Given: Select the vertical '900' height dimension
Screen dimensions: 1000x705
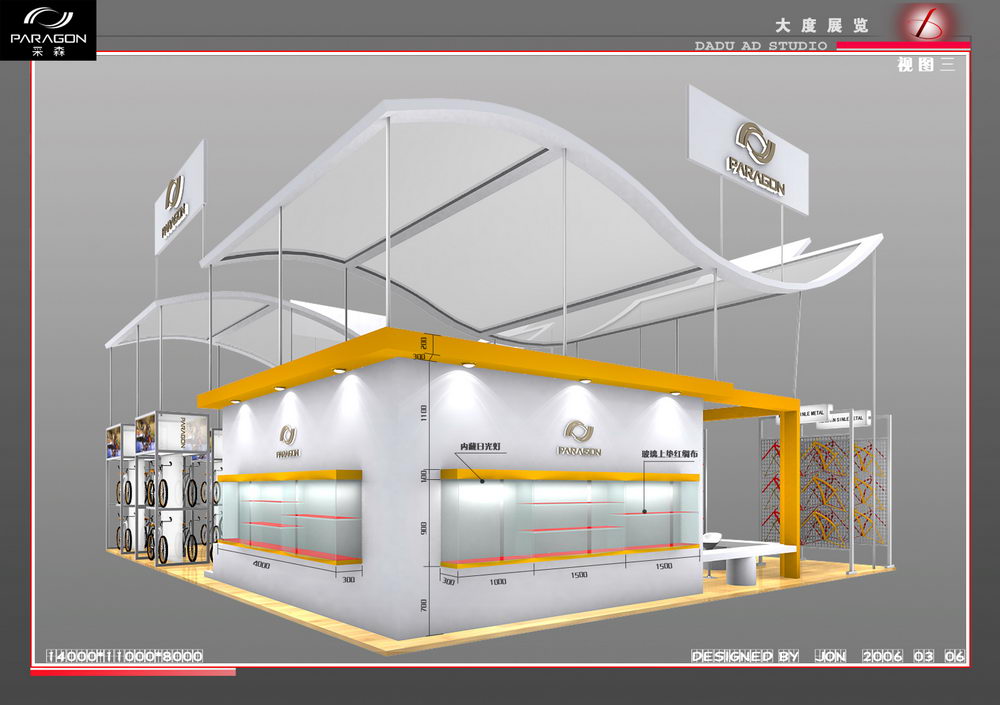Looking at the screenshot, I should (x=424, y=528).
